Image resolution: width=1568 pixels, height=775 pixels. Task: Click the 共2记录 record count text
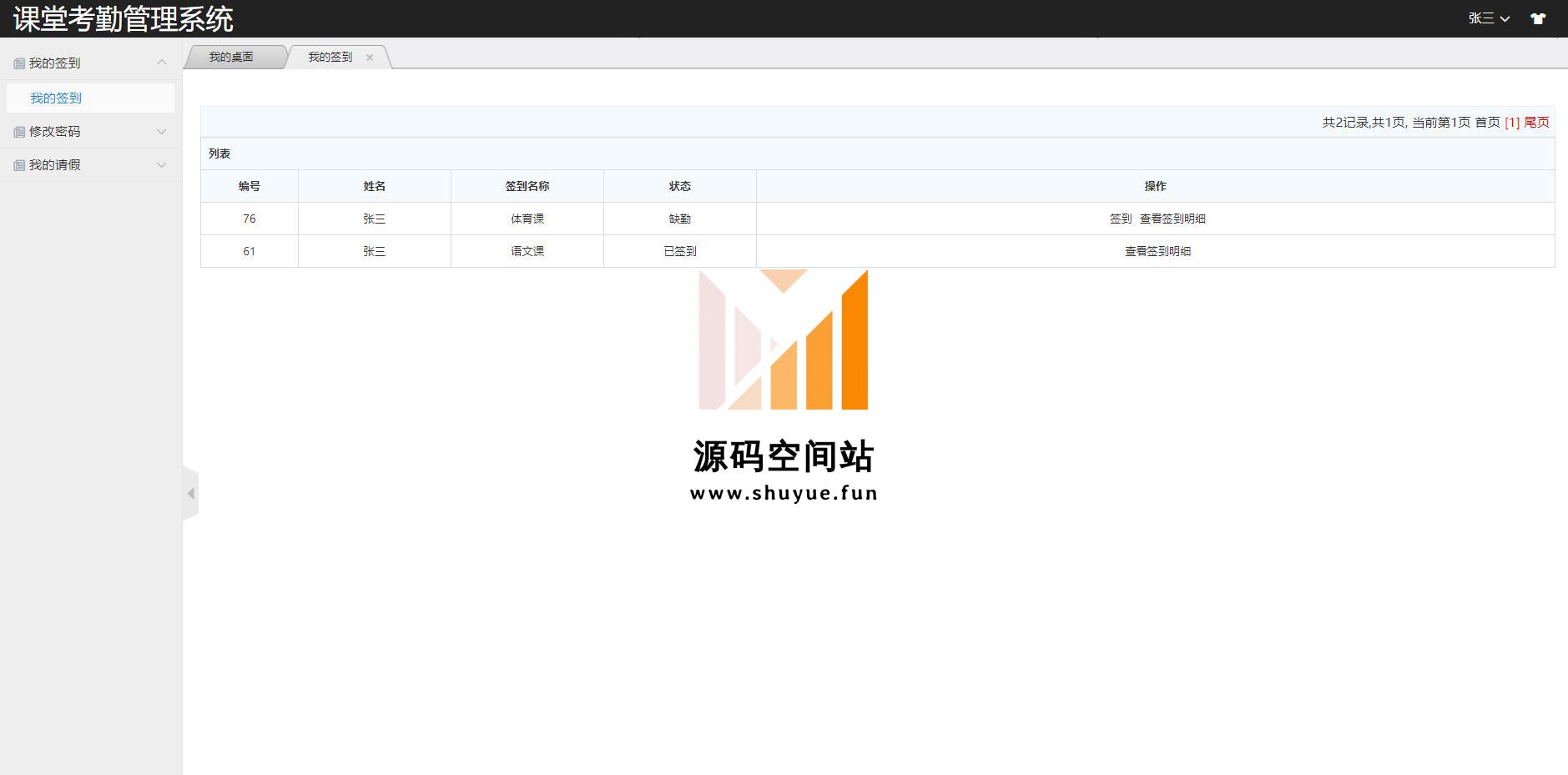1345,123
